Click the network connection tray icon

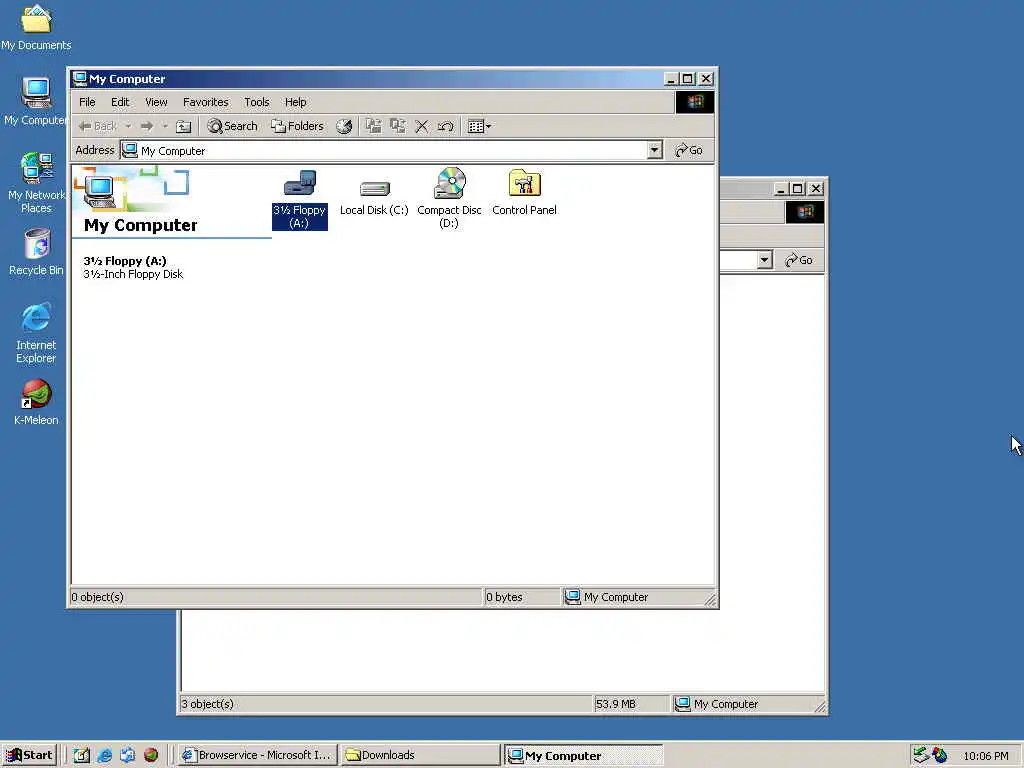coord(921,755)
